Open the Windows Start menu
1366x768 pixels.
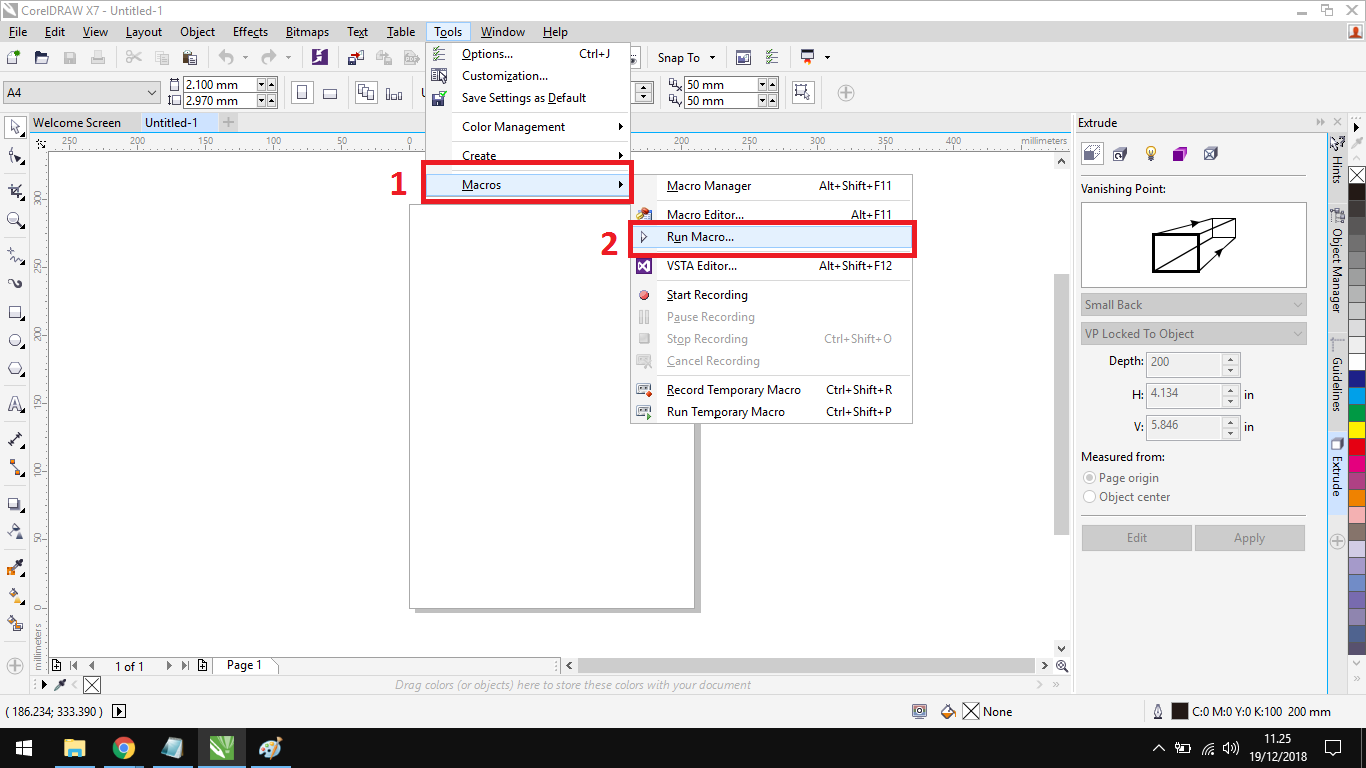point(23,748)
